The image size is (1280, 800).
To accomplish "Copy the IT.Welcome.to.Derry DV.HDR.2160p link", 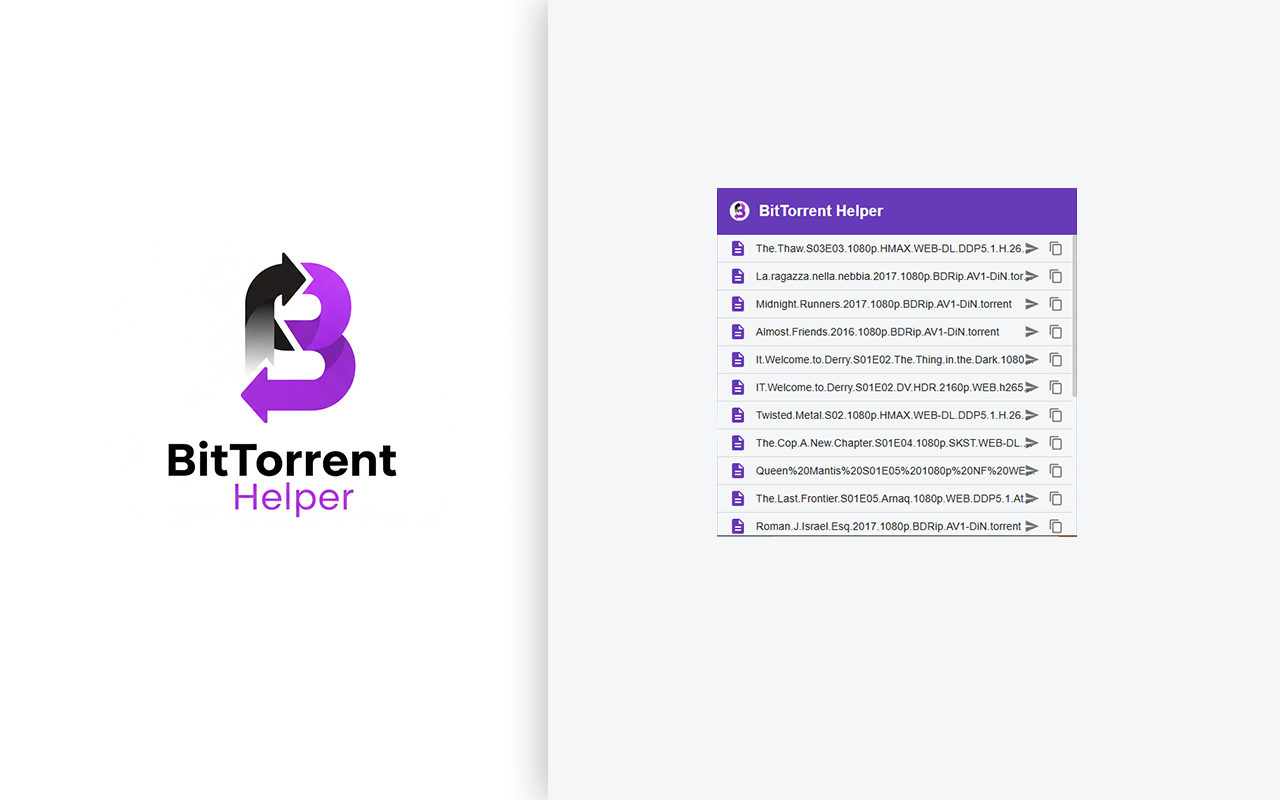I will click(1056, 387).
